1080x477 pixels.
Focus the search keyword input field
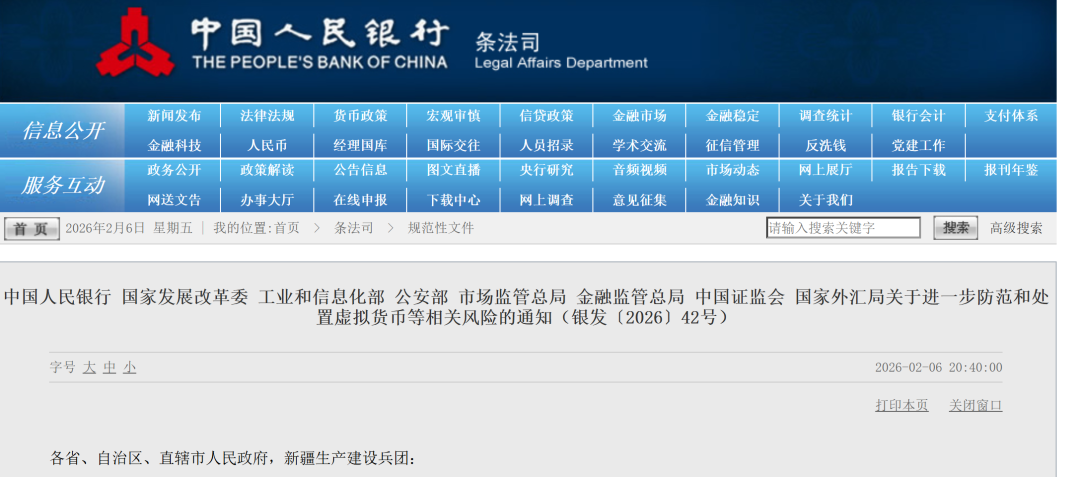point(843,228)
